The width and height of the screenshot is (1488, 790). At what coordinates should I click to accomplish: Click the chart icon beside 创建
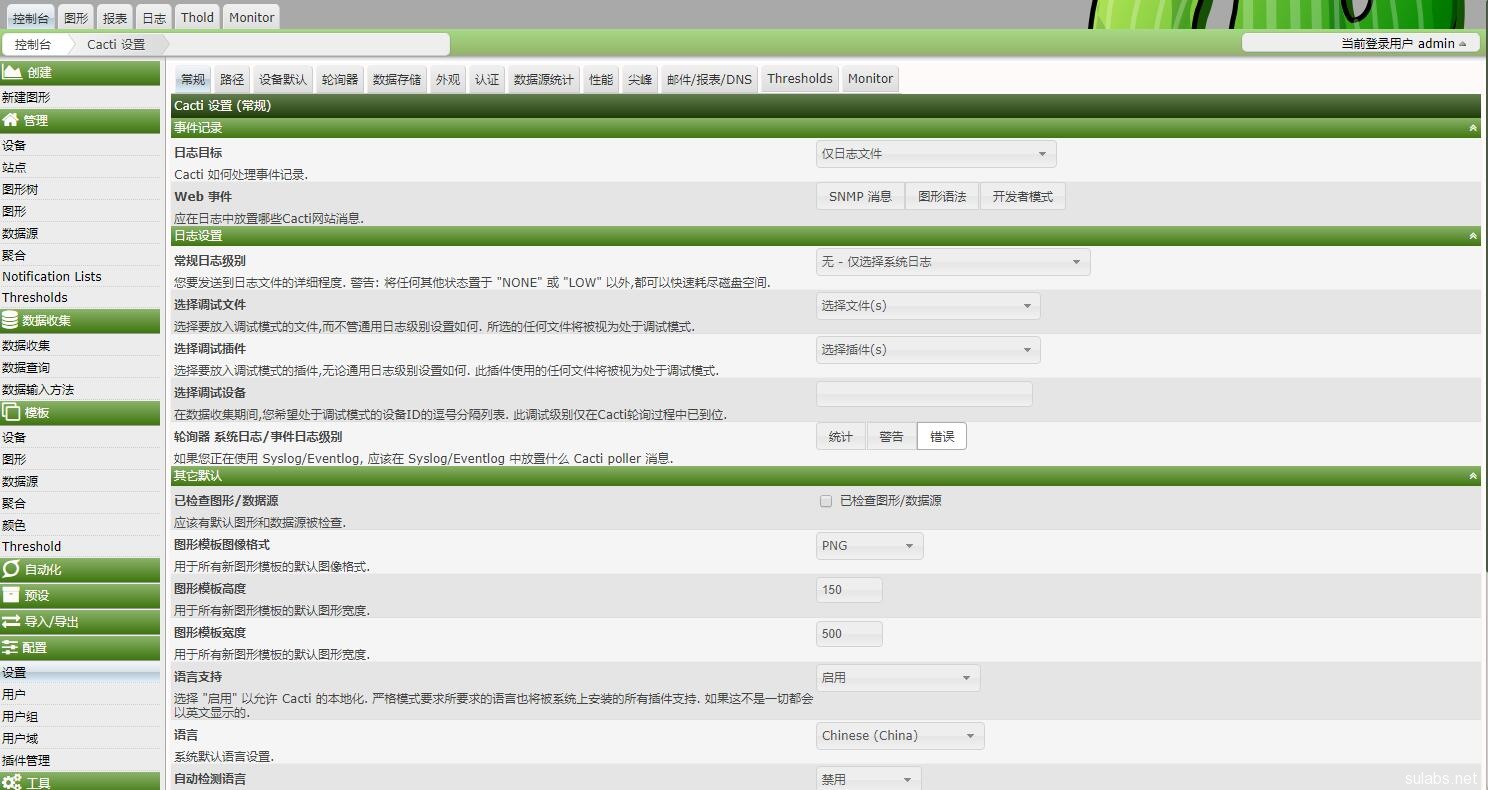point(12,72)
